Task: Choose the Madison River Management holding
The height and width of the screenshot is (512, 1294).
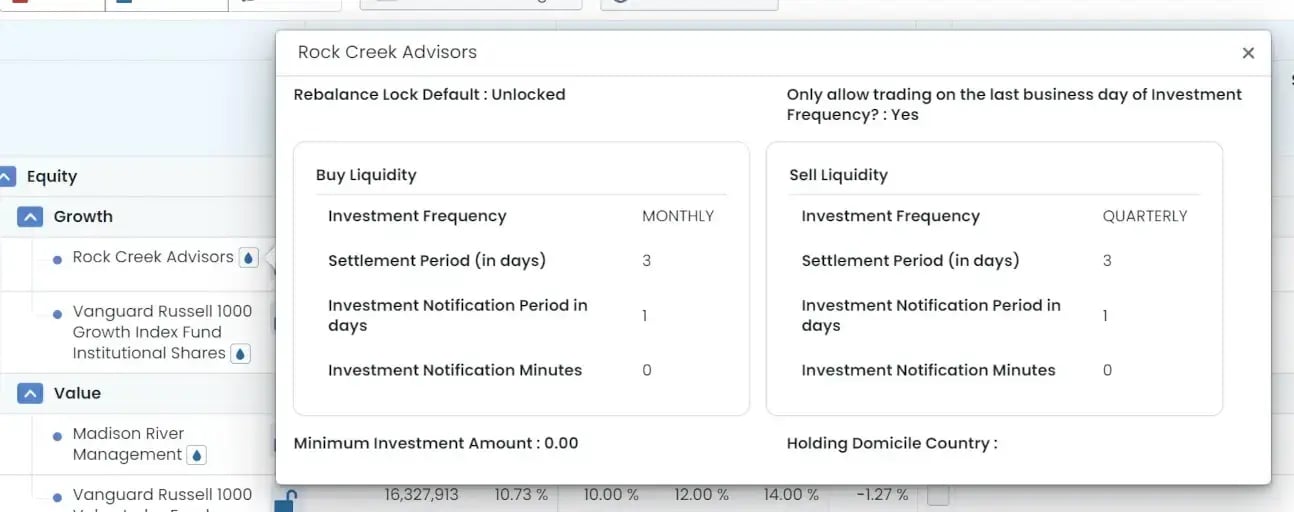Action: 128,444
